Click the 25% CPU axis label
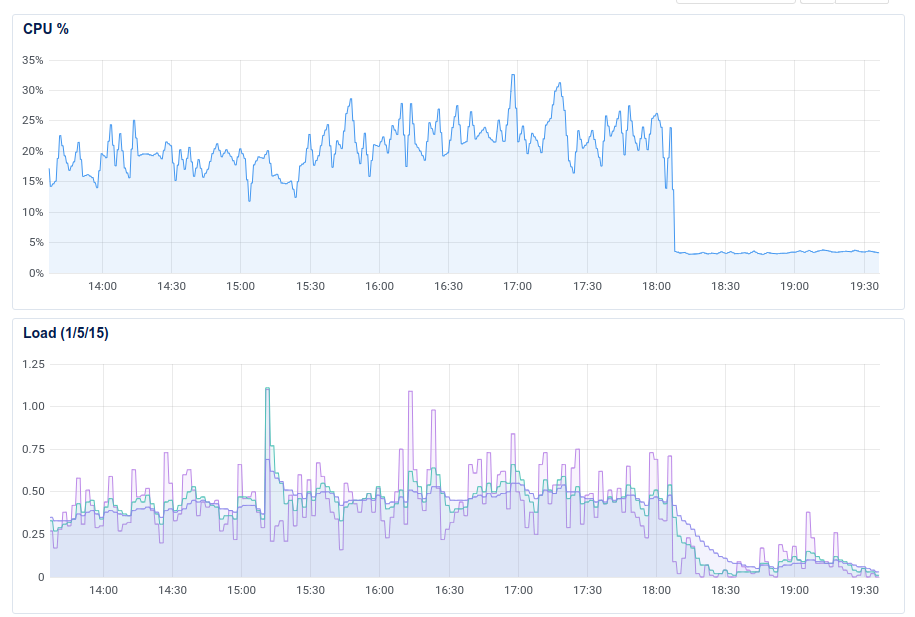 [x=33, y=121]
